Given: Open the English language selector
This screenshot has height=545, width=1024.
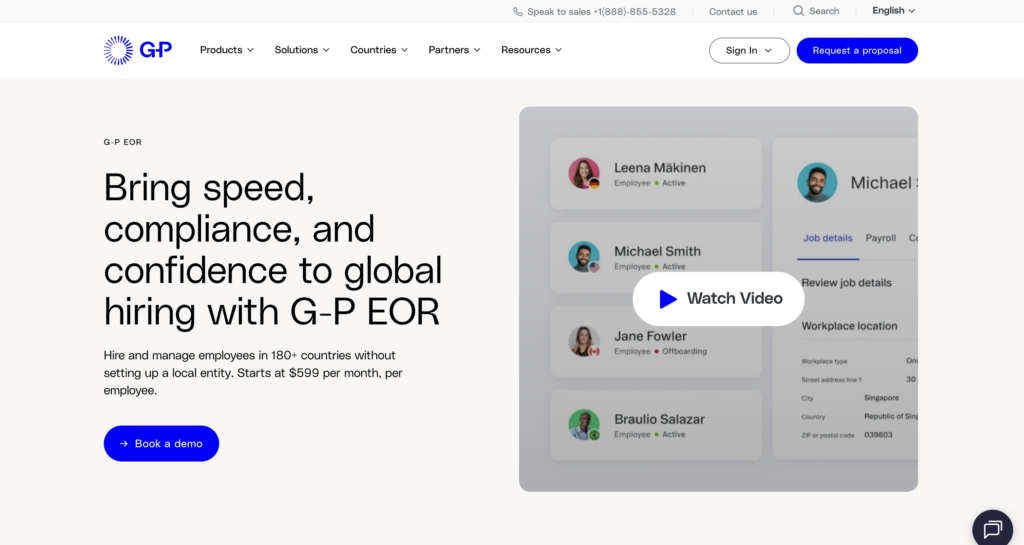Looking at the screenshot, I should tap(893, 10).
